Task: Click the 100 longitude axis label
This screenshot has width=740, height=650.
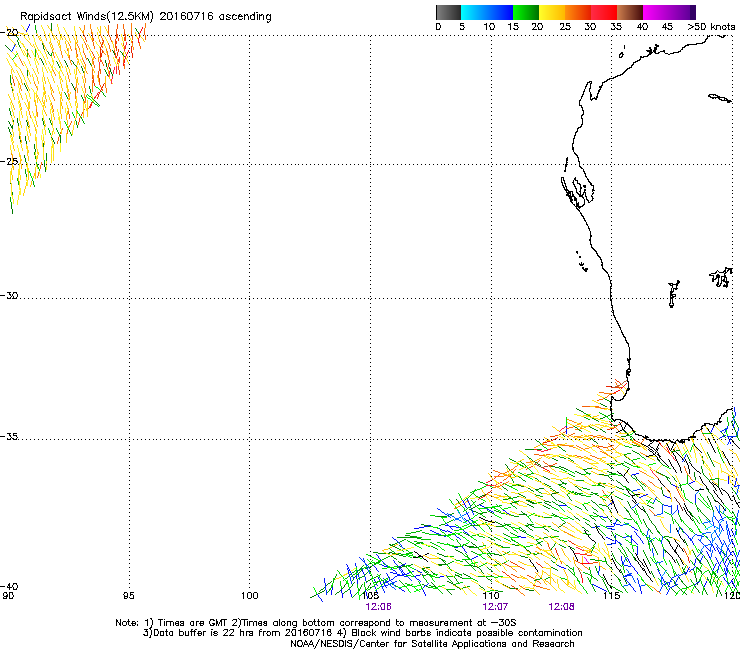Action: [x=250, y=596]
